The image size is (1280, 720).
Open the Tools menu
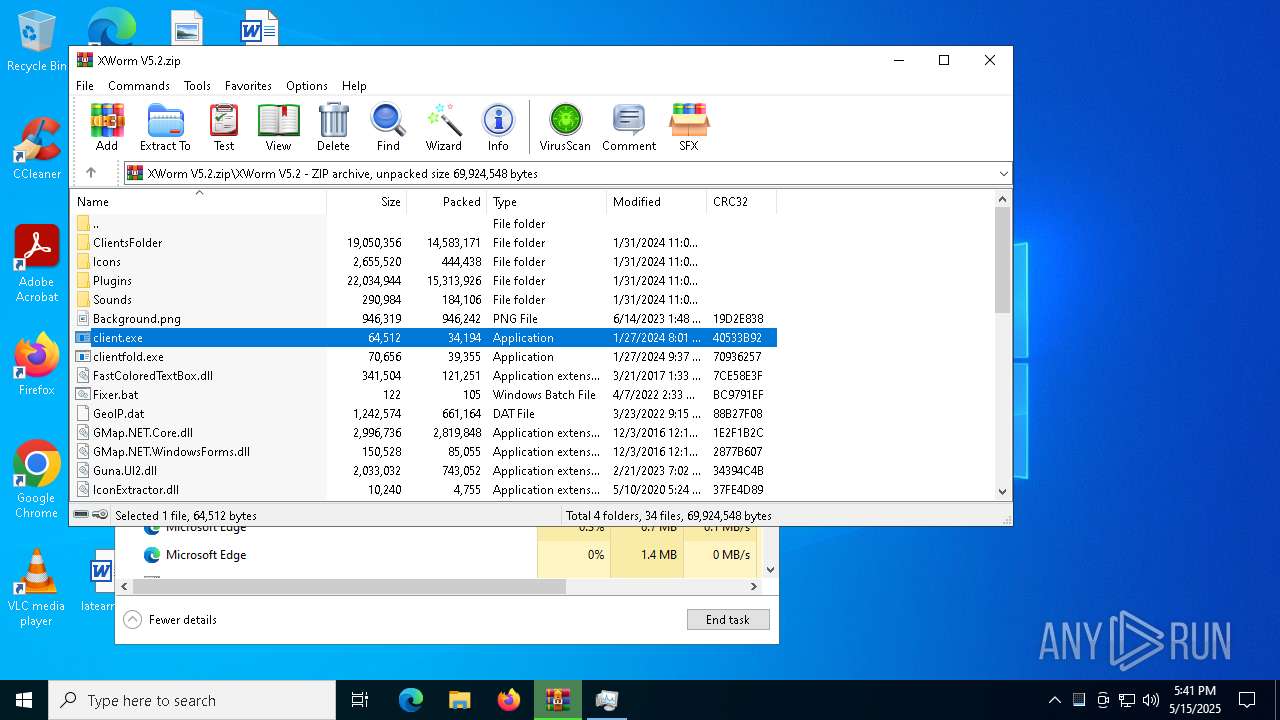(197, 86)
